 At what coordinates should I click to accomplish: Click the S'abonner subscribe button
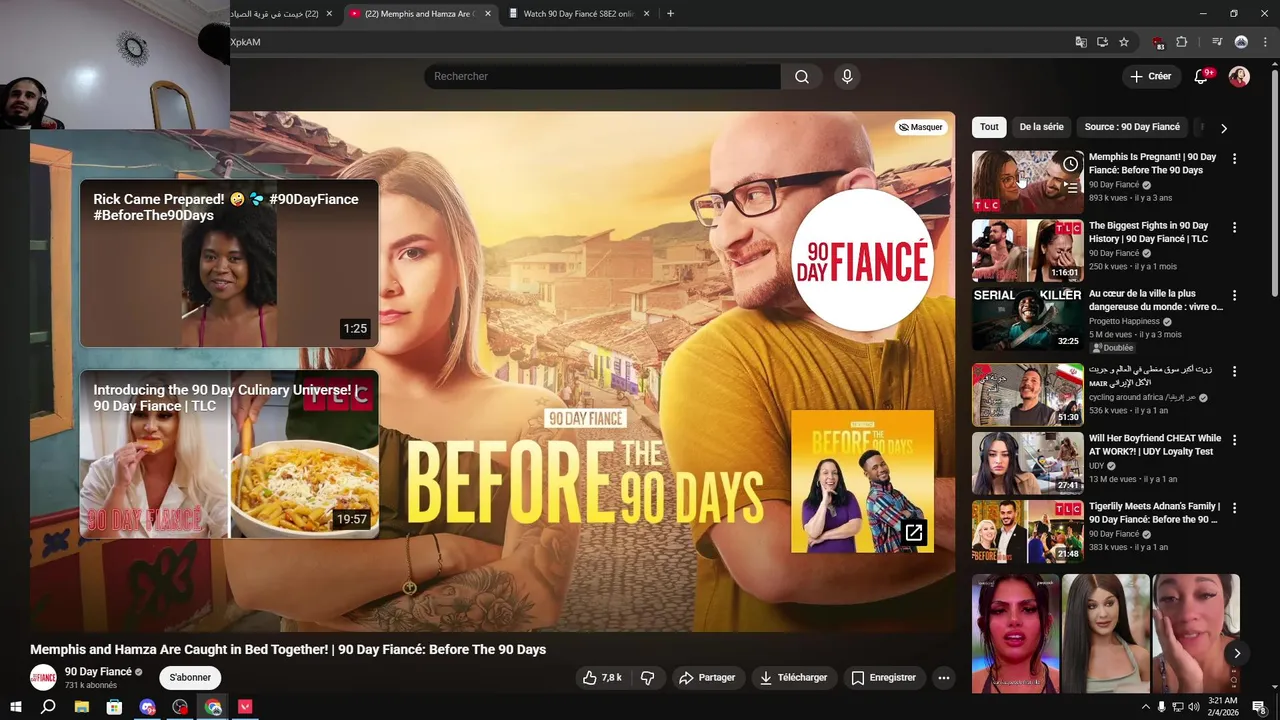pos(190,678)
